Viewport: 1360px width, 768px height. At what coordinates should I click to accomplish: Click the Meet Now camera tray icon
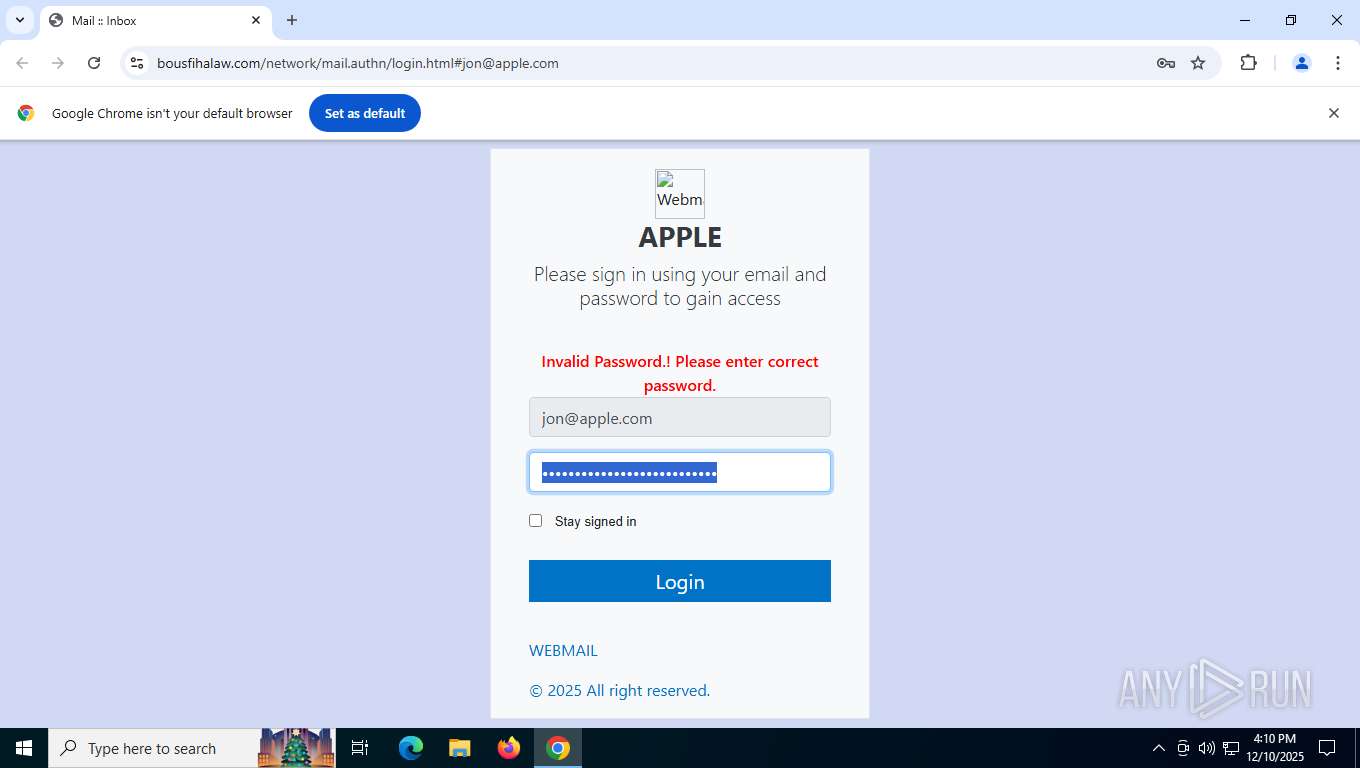coord(1183,748)
